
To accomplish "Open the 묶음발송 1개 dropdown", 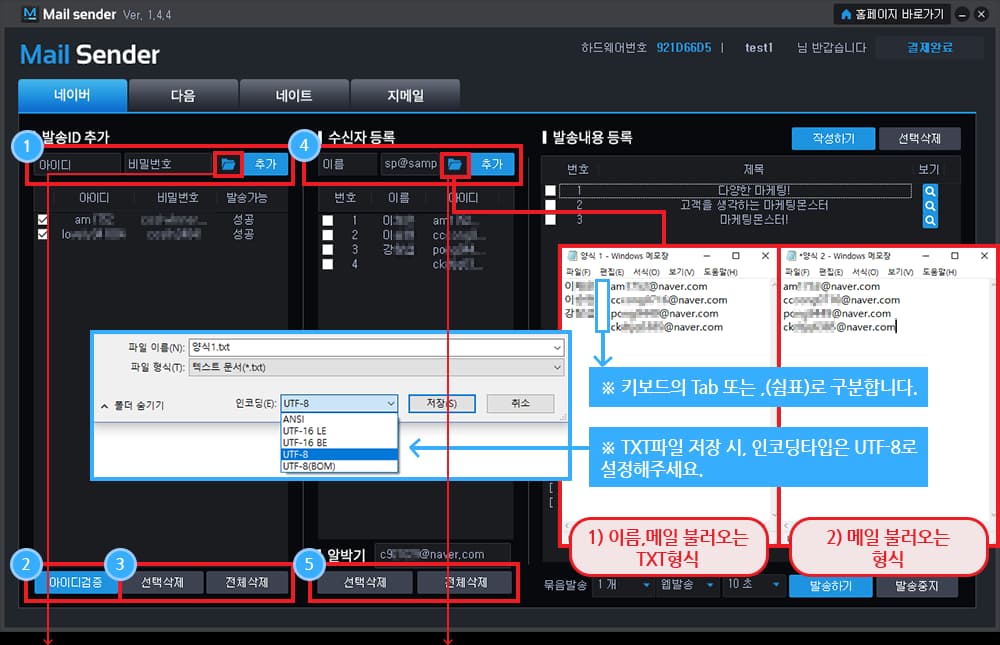I will 623,585.
